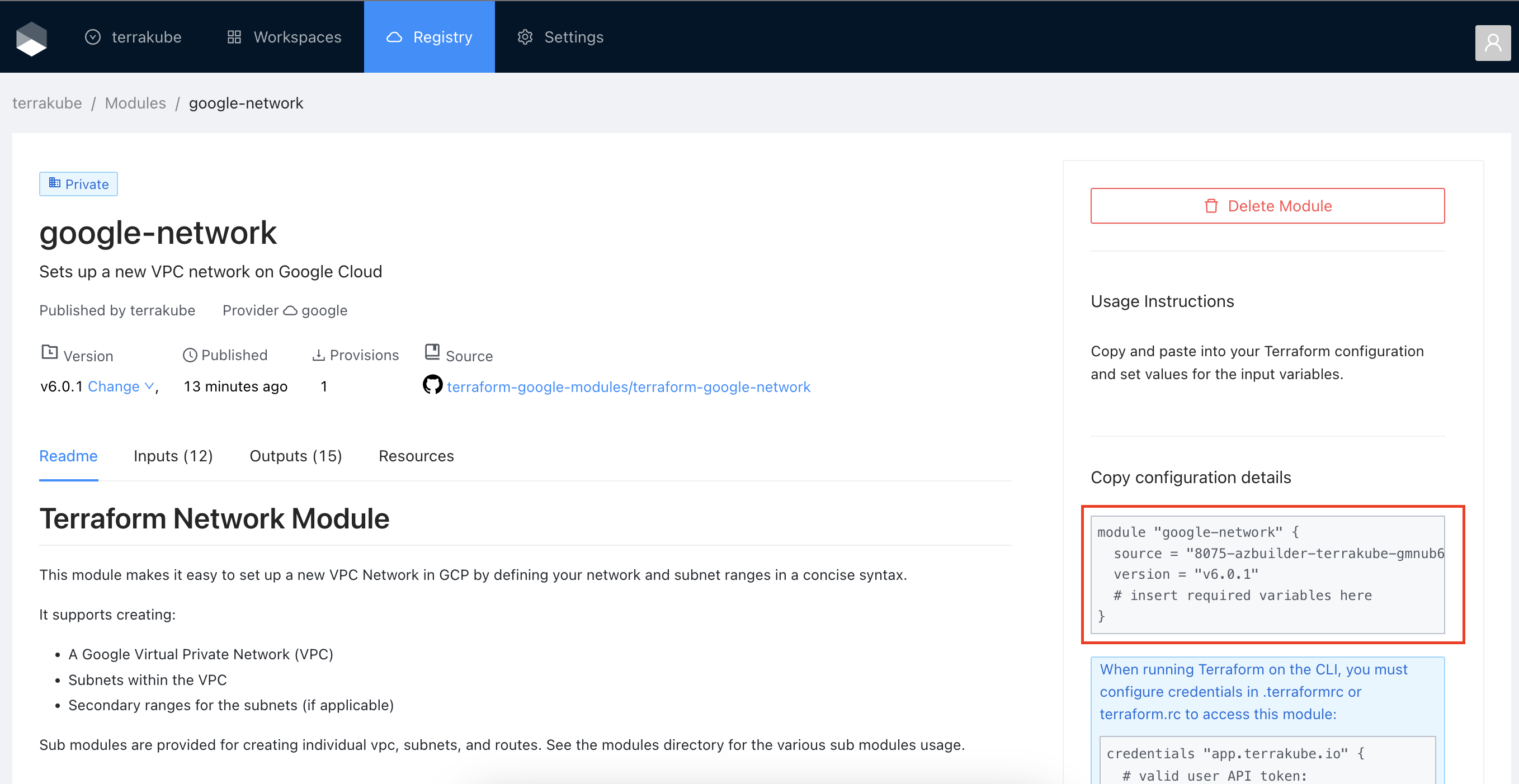Click the user avatar icon
This screenshot has width=1519, height=784.
coord(1492,42)
